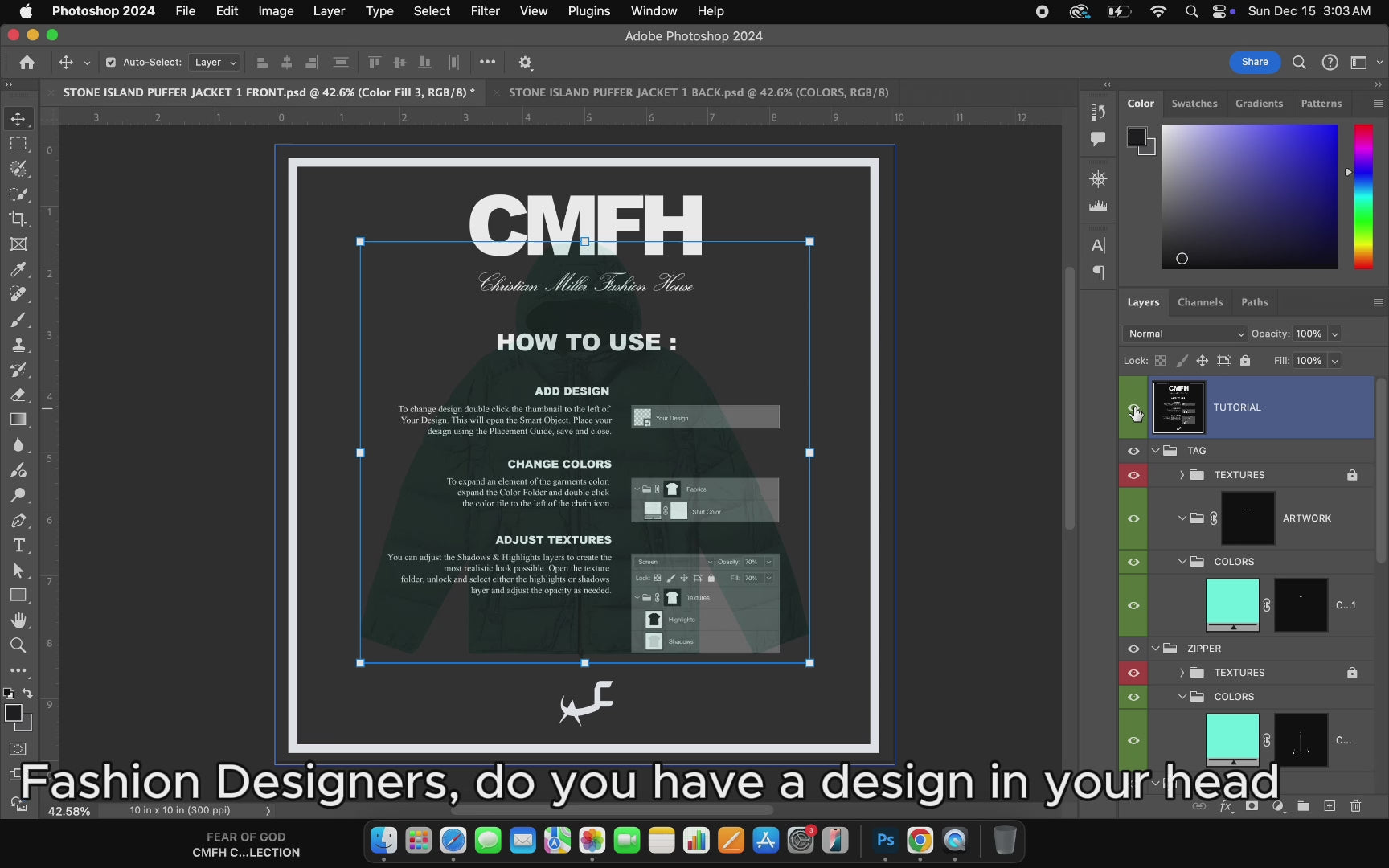Open Google Chrome from the Dock
1389x868 pixels.
click(x=920, y=840)
